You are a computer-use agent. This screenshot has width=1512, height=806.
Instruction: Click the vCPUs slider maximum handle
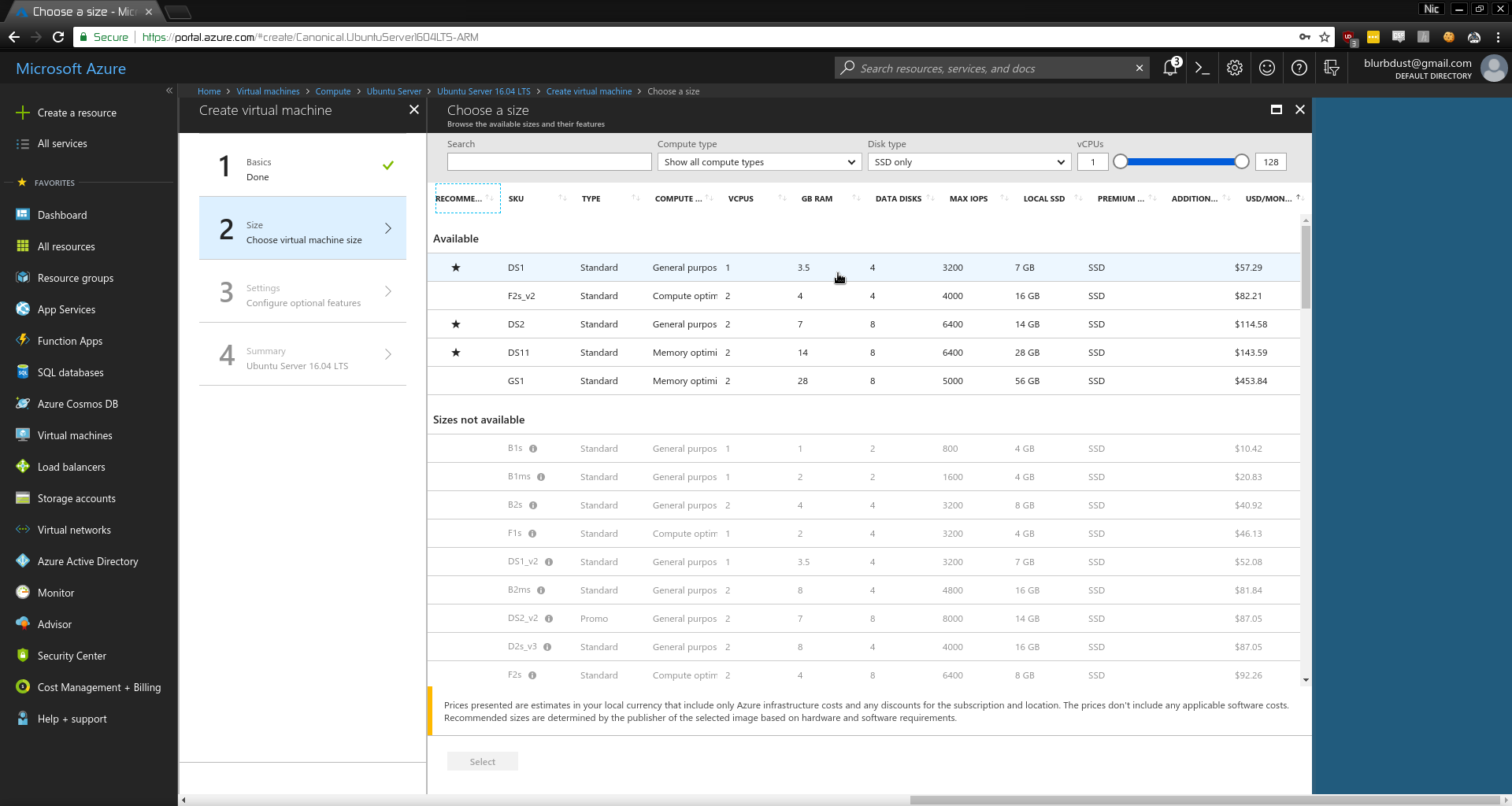[x=1242, y=161]
